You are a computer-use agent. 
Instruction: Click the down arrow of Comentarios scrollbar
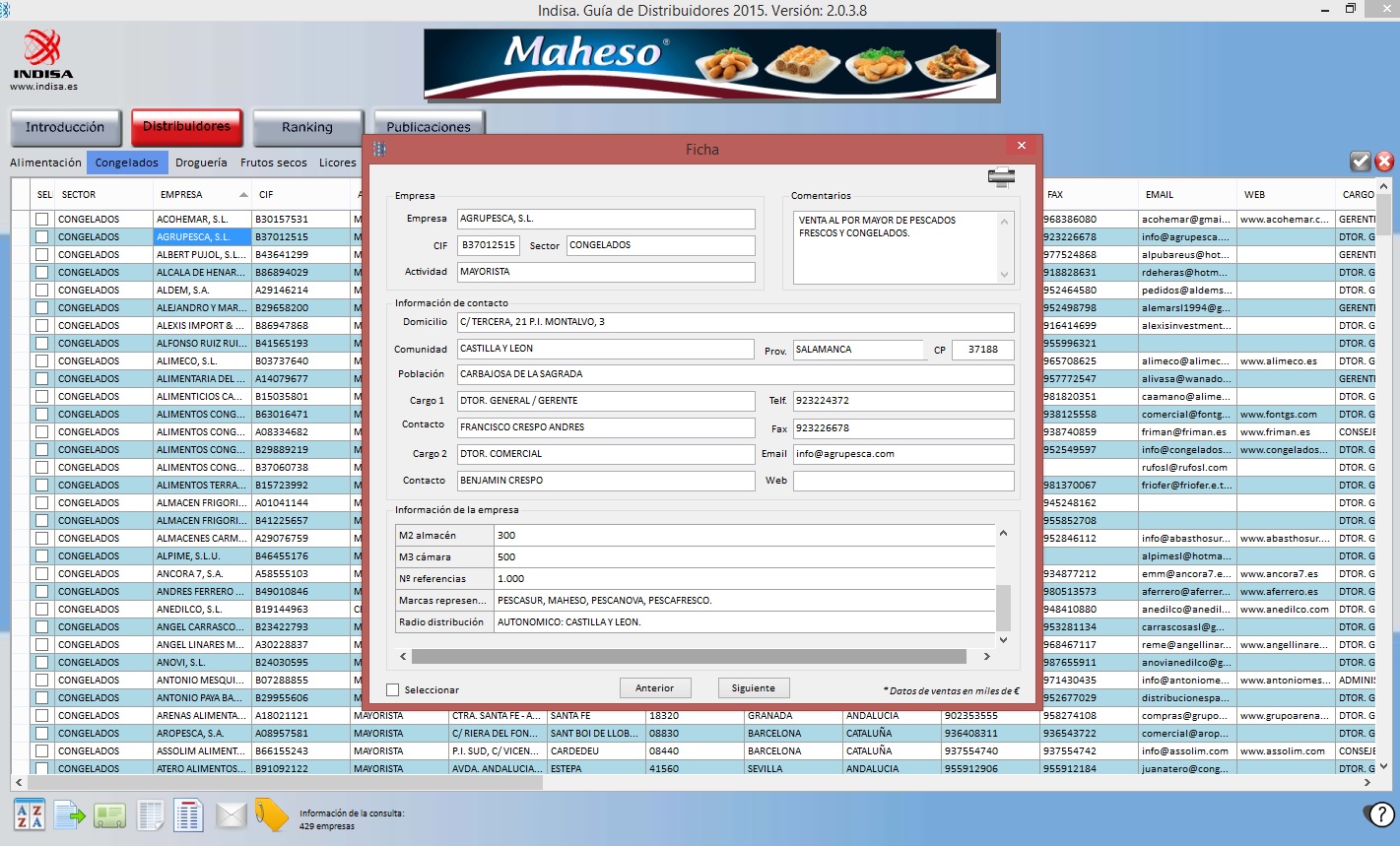click(x=1004, y=275)
